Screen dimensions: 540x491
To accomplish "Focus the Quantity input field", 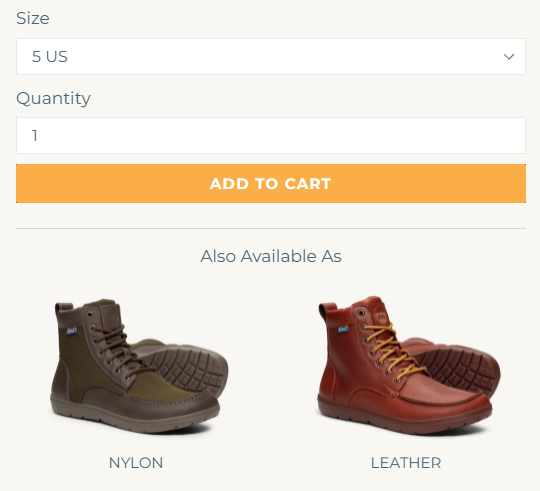I will coord(271,135).
